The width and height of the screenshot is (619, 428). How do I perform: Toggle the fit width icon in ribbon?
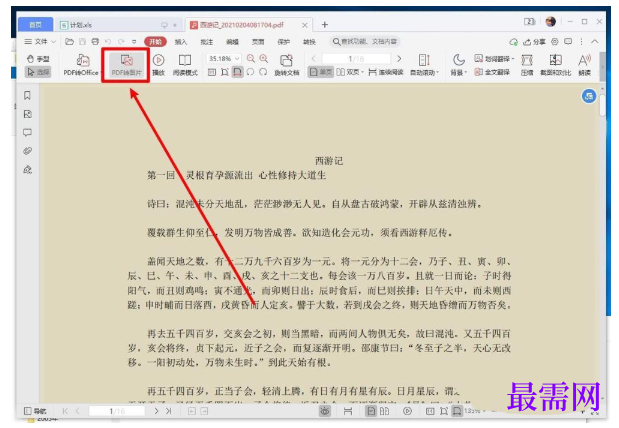[237, 72]
